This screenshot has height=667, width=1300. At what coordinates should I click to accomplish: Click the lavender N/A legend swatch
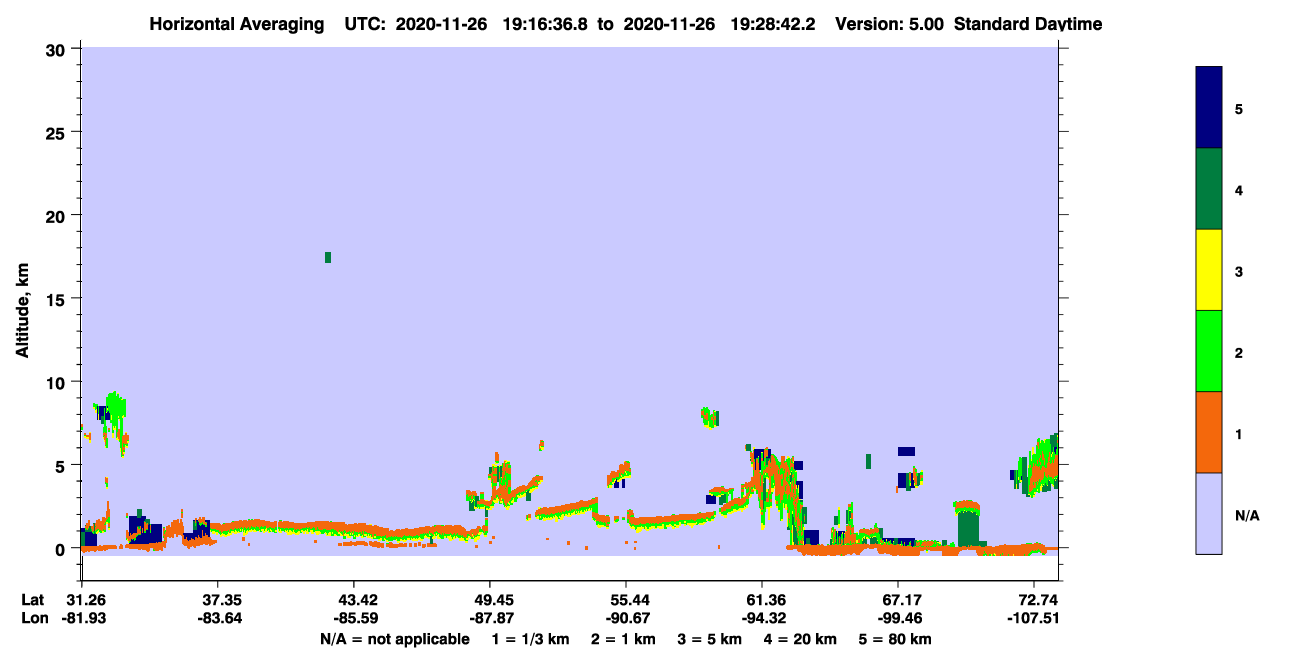click(x=1209, y=513)
